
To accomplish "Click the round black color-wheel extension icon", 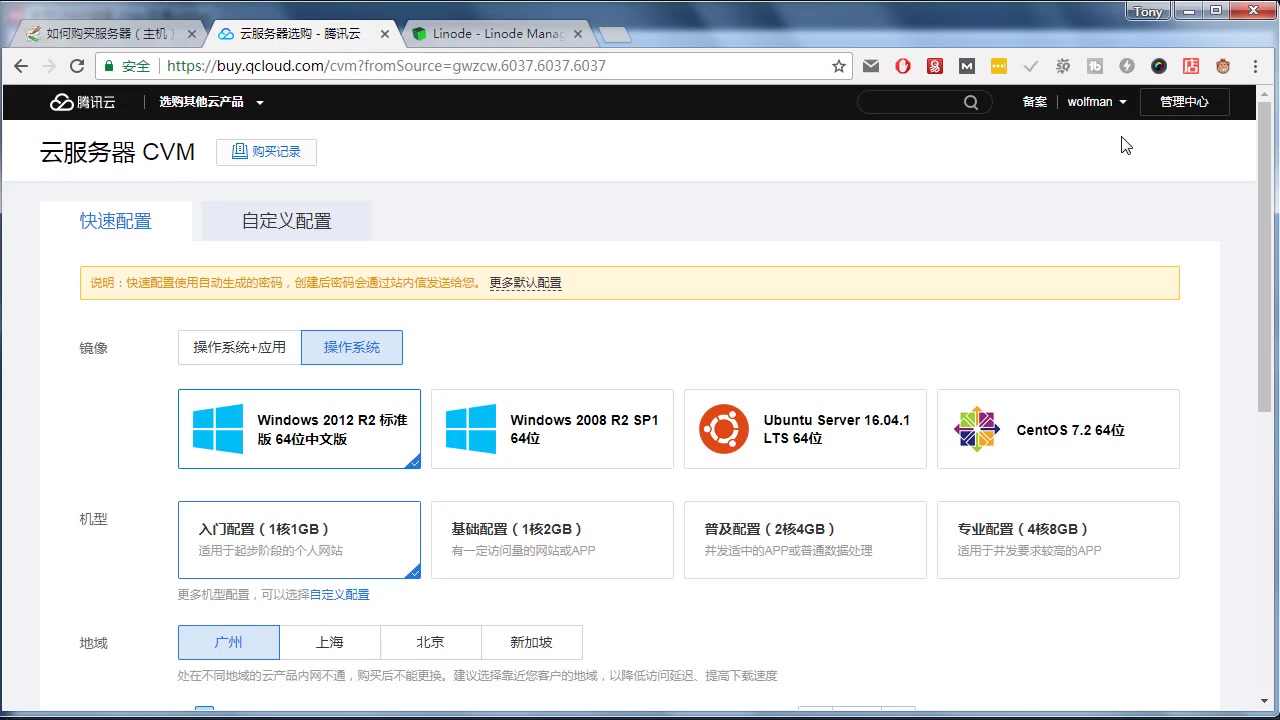I will (x=1159, y=66).
